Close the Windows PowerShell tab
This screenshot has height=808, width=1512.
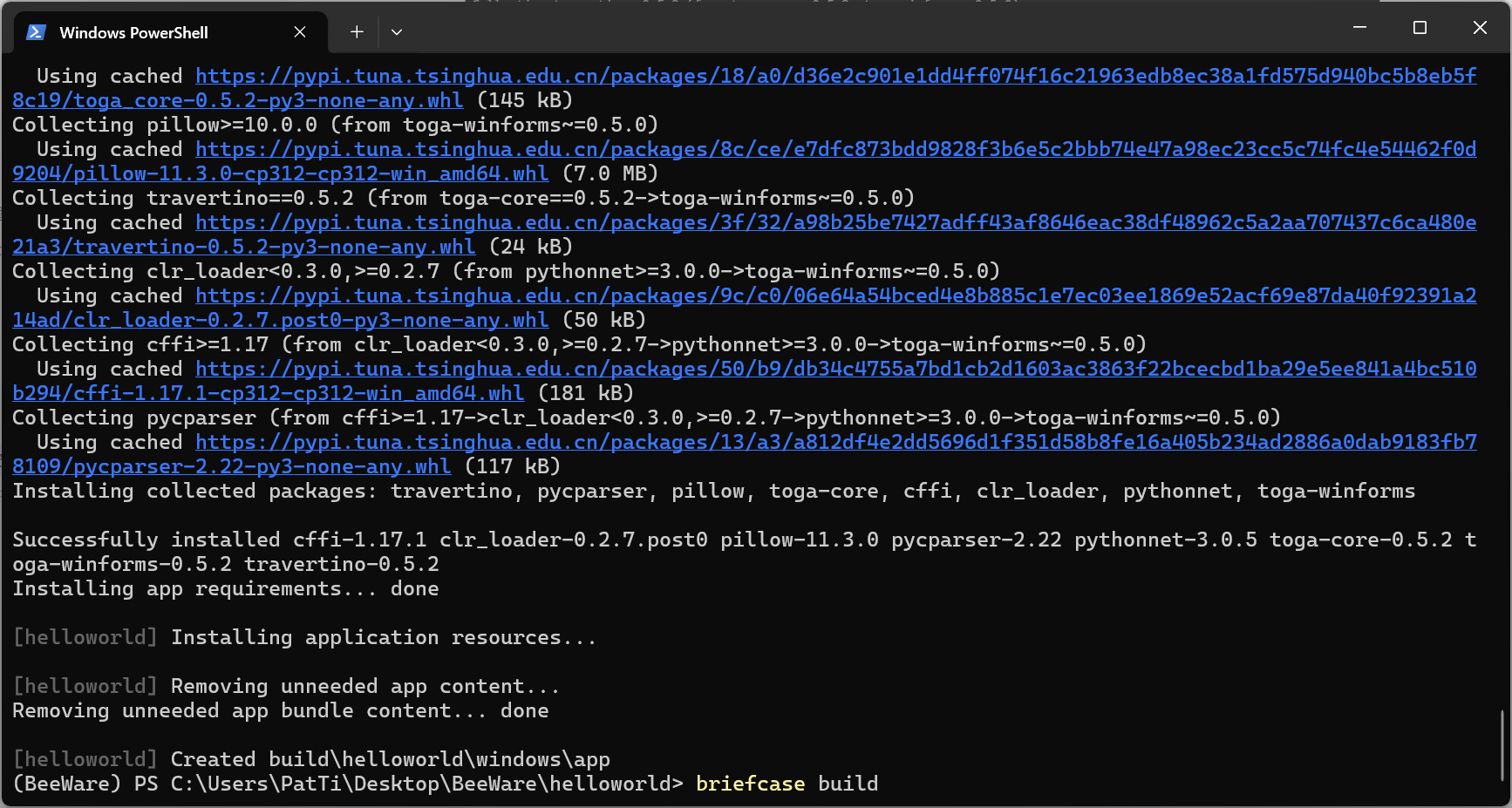pyautogui.click(x=300, y=32)
